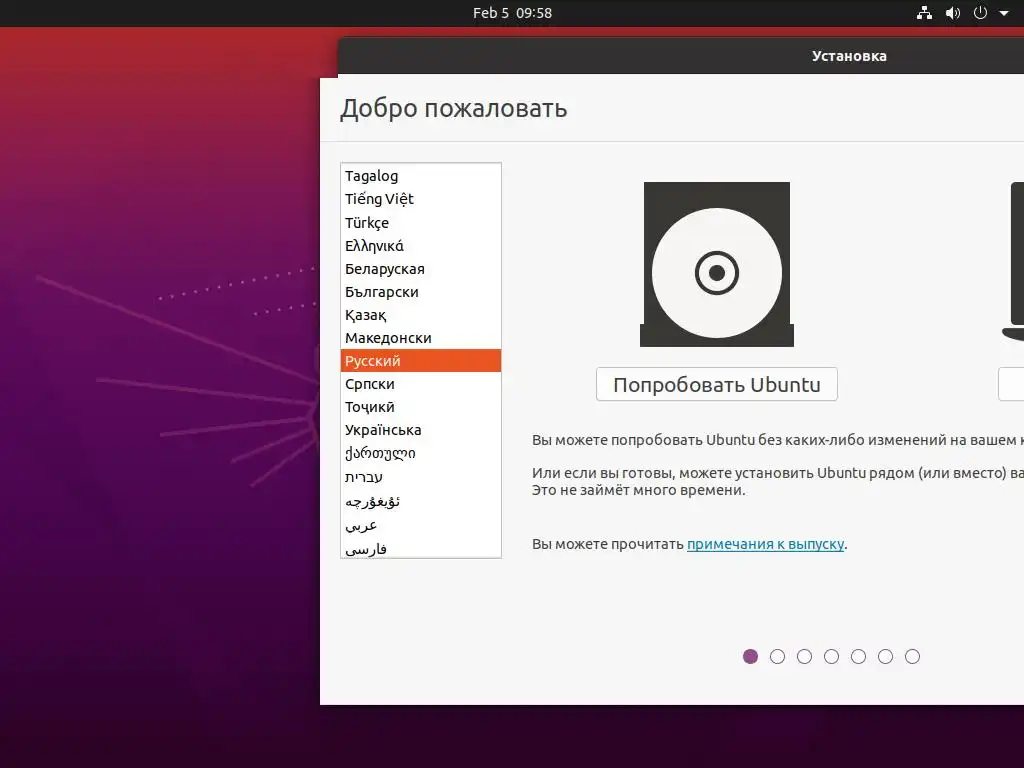The width and height of the screenshot is (1024, 768).
Task: Expand the system menu arrow
Action: [1004, 13]
